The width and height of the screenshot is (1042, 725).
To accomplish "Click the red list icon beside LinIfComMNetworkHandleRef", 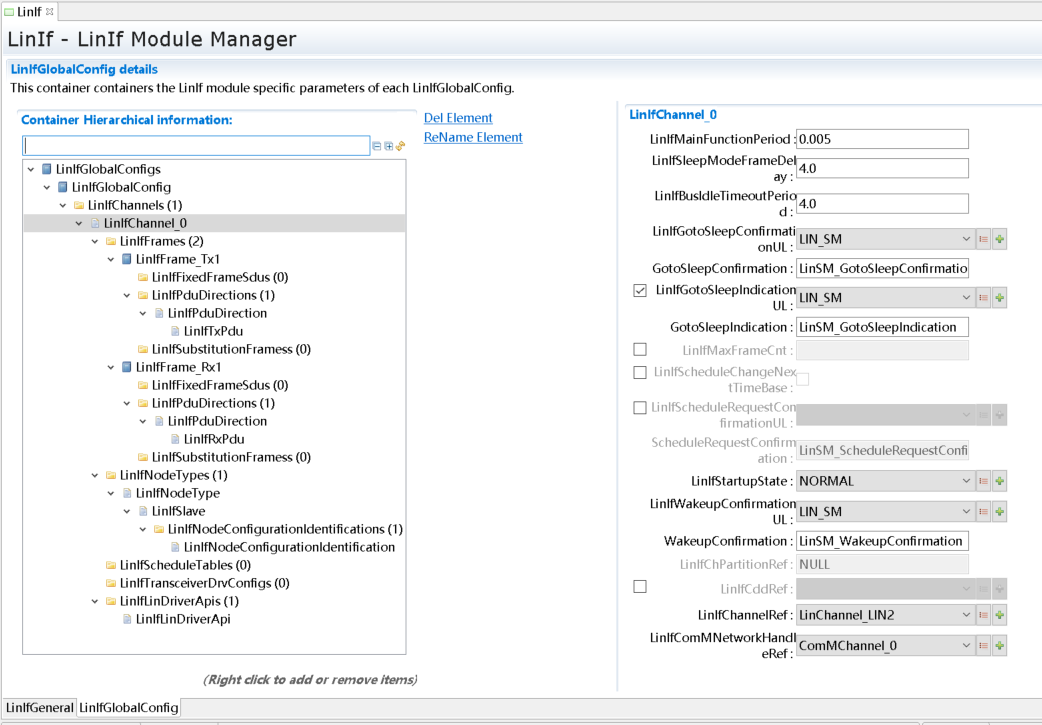I will coord(983,646).
